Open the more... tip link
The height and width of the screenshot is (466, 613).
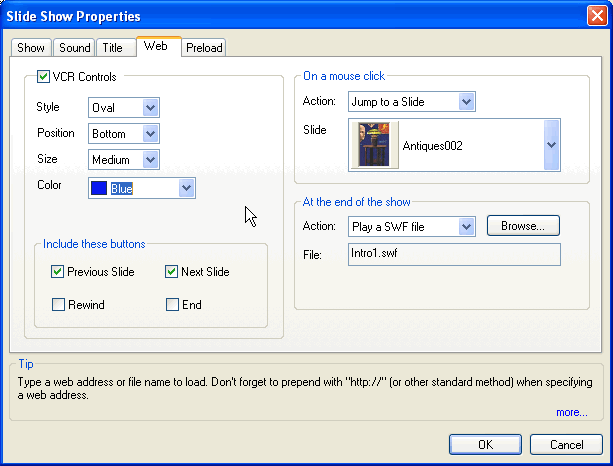point(572,412)
